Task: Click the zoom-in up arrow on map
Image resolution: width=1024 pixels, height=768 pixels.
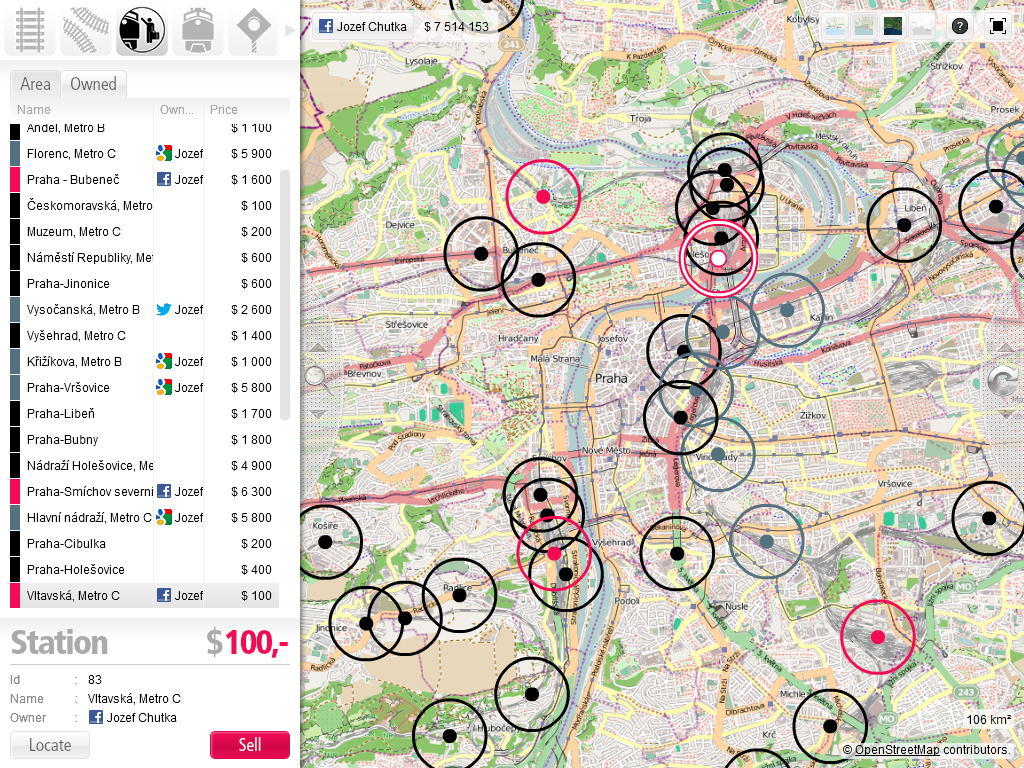Action: [317, 347]
